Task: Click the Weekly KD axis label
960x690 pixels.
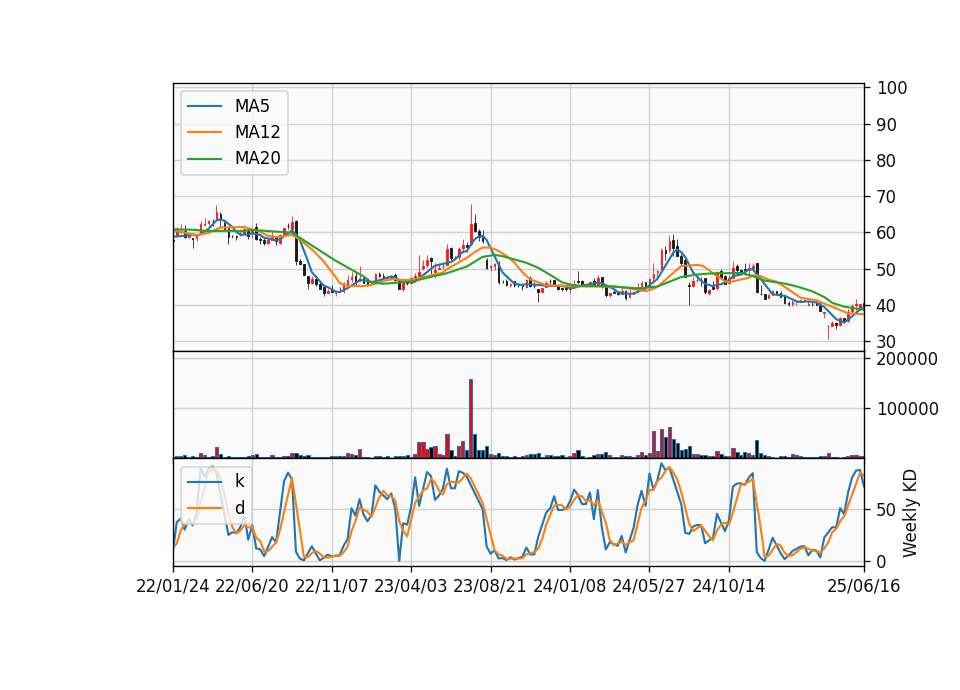Action: coord(910,513)
